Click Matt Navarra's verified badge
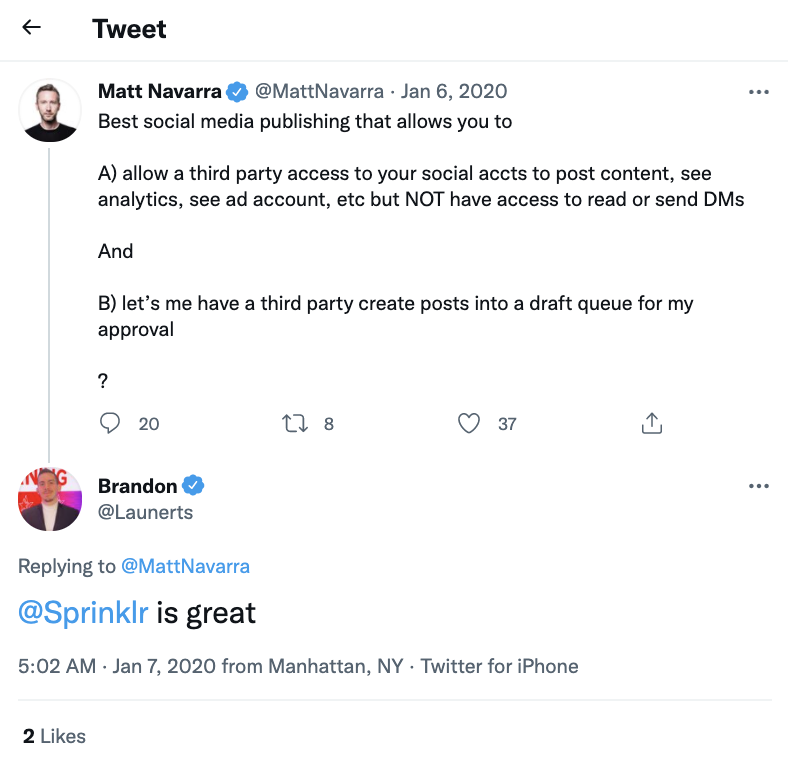 coord(237,92)
